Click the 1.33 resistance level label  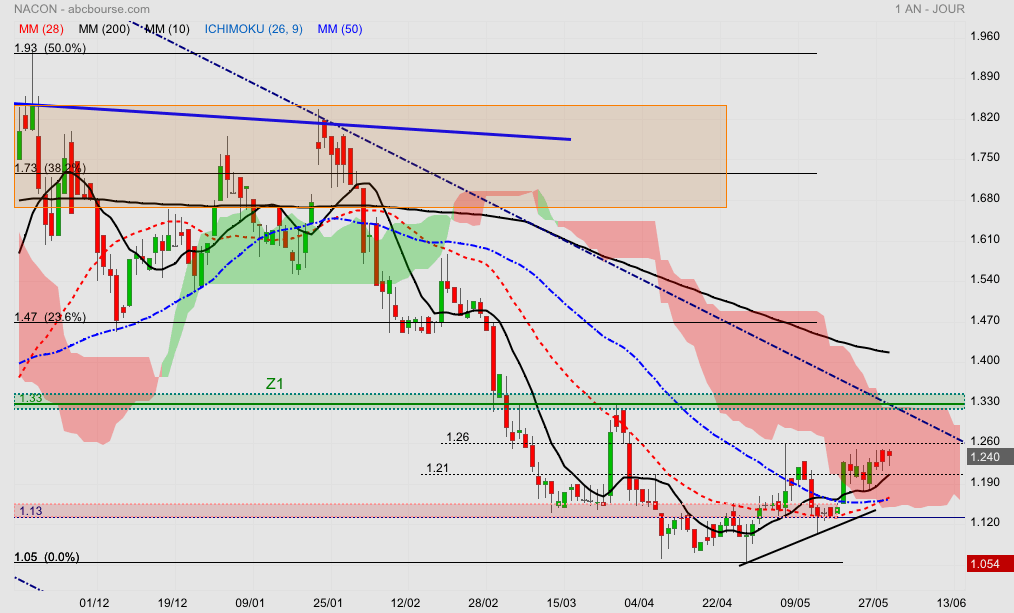pos(30,398)
